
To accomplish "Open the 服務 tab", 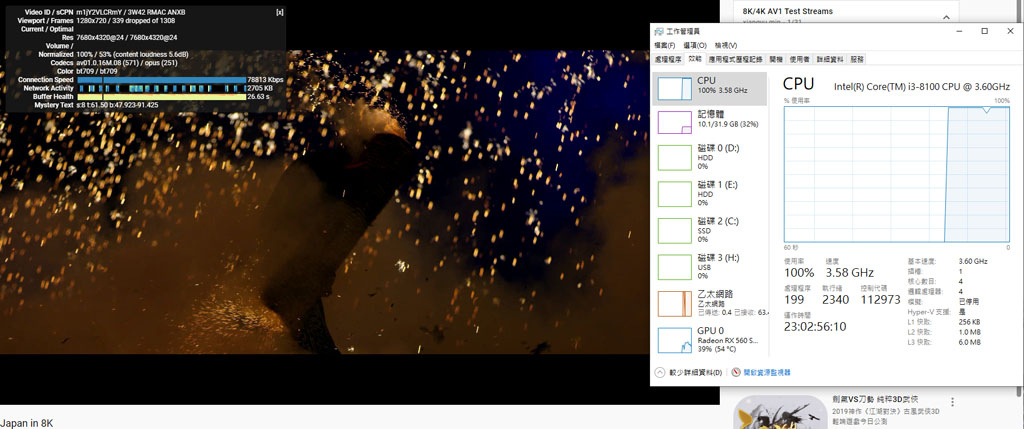I will click(857, 59).
